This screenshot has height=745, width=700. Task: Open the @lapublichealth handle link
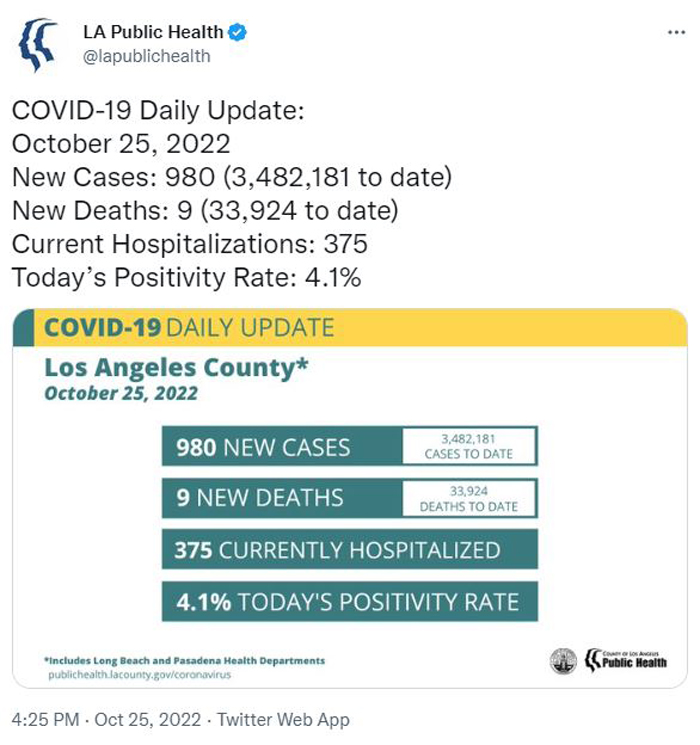coord(146,56)
